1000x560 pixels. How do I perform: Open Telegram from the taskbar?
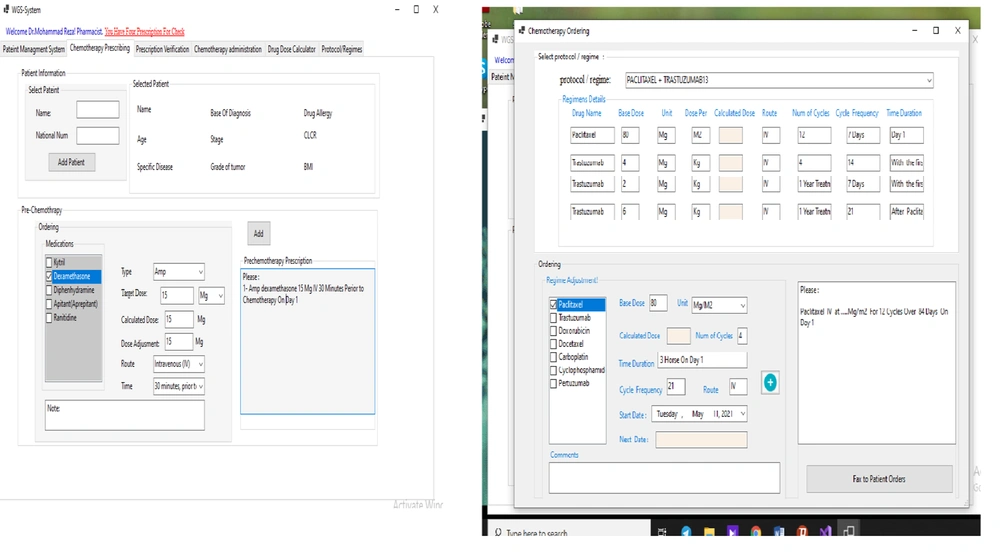point(686,531)
